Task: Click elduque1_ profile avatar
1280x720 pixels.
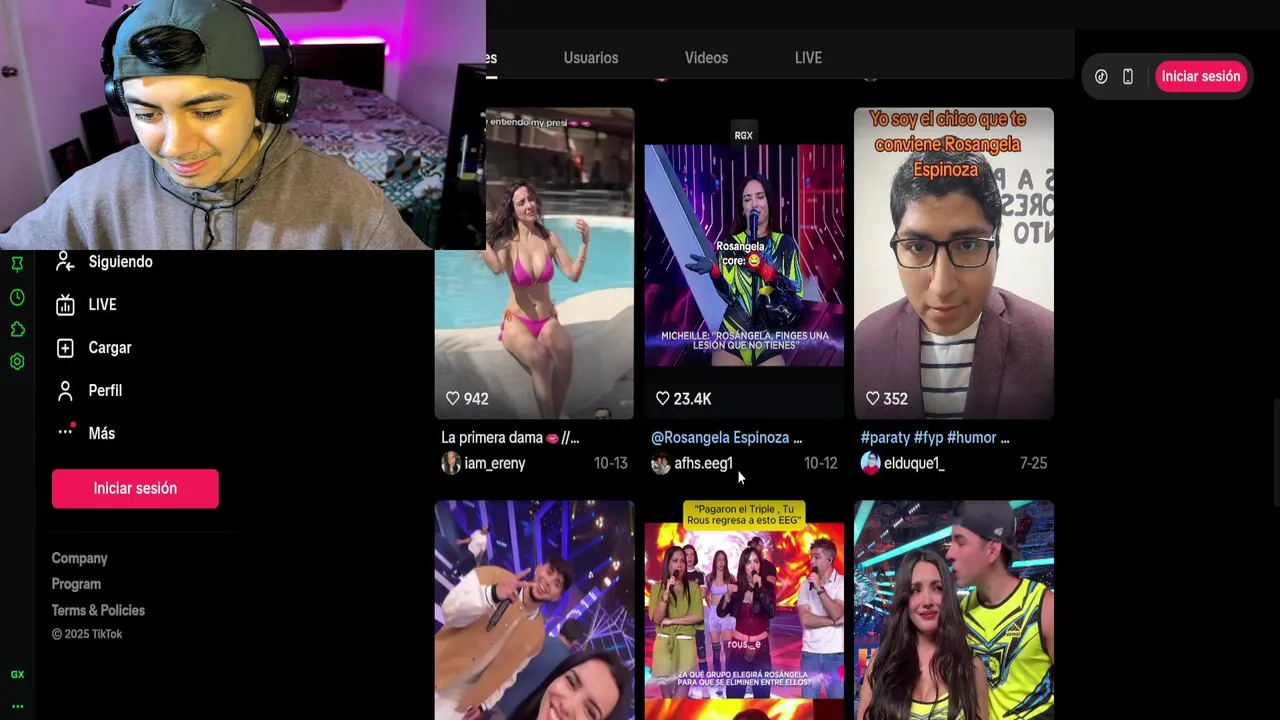Action: tap(871, 463)
